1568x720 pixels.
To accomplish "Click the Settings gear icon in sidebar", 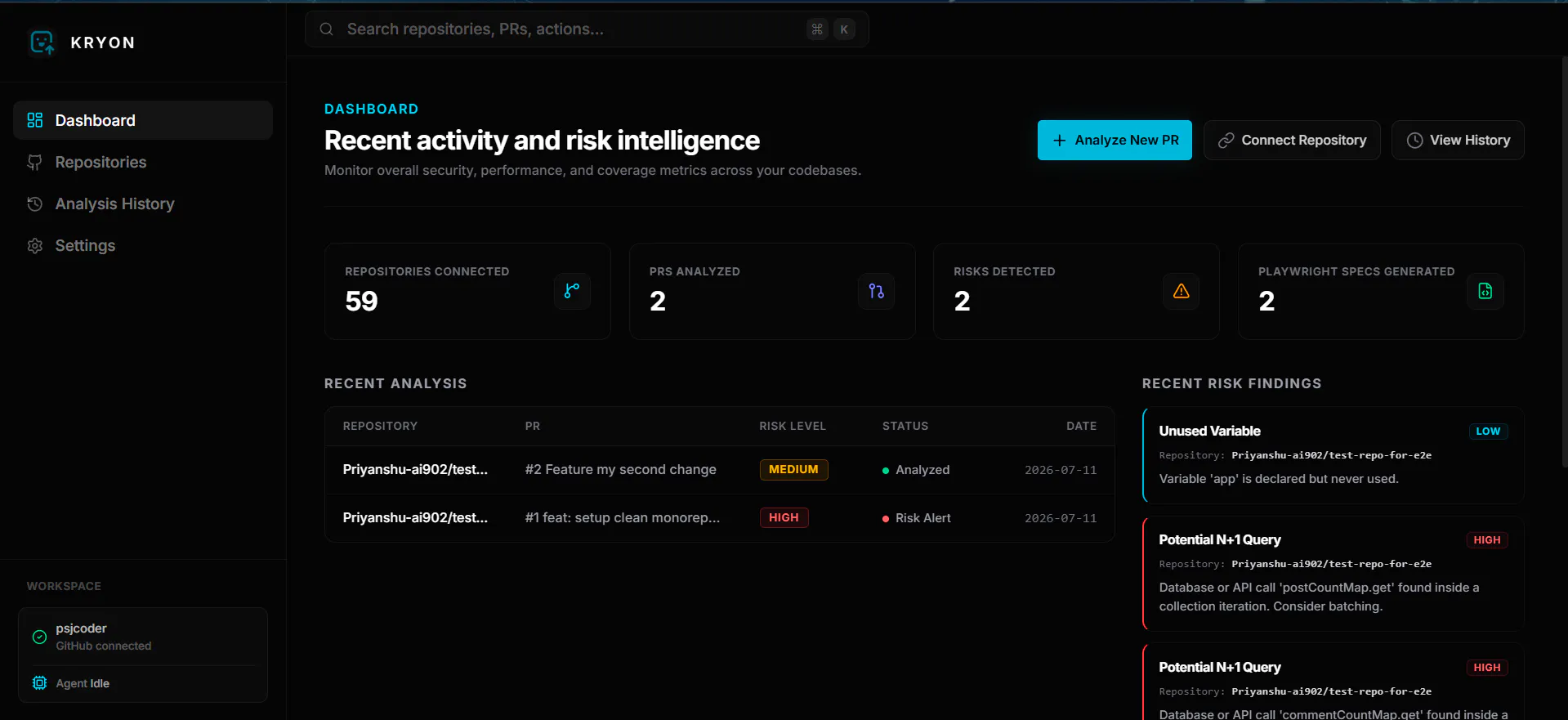I will [35, 245].
